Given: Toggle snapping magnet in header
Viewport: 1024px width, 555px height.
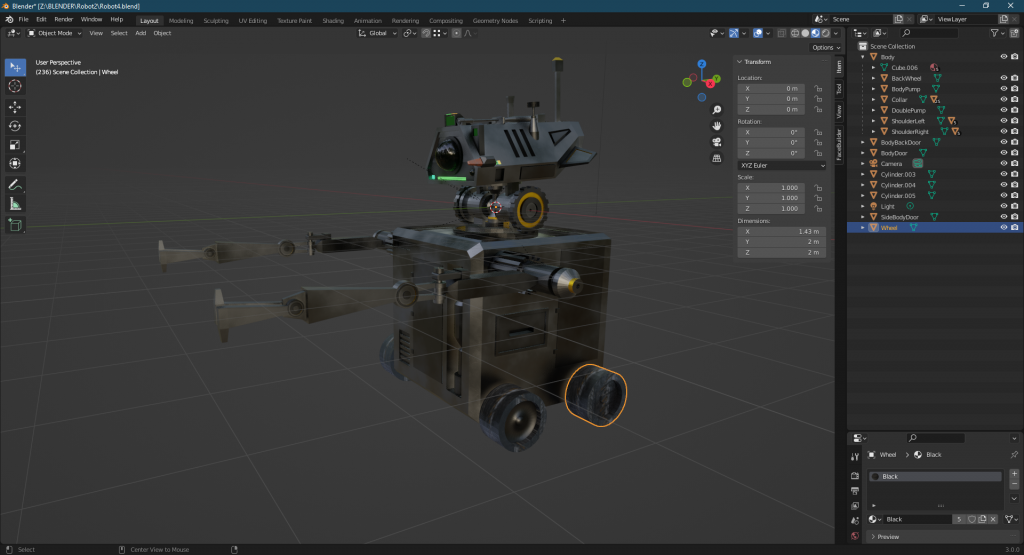Looking at the screenshot, I should pos(426,33).
